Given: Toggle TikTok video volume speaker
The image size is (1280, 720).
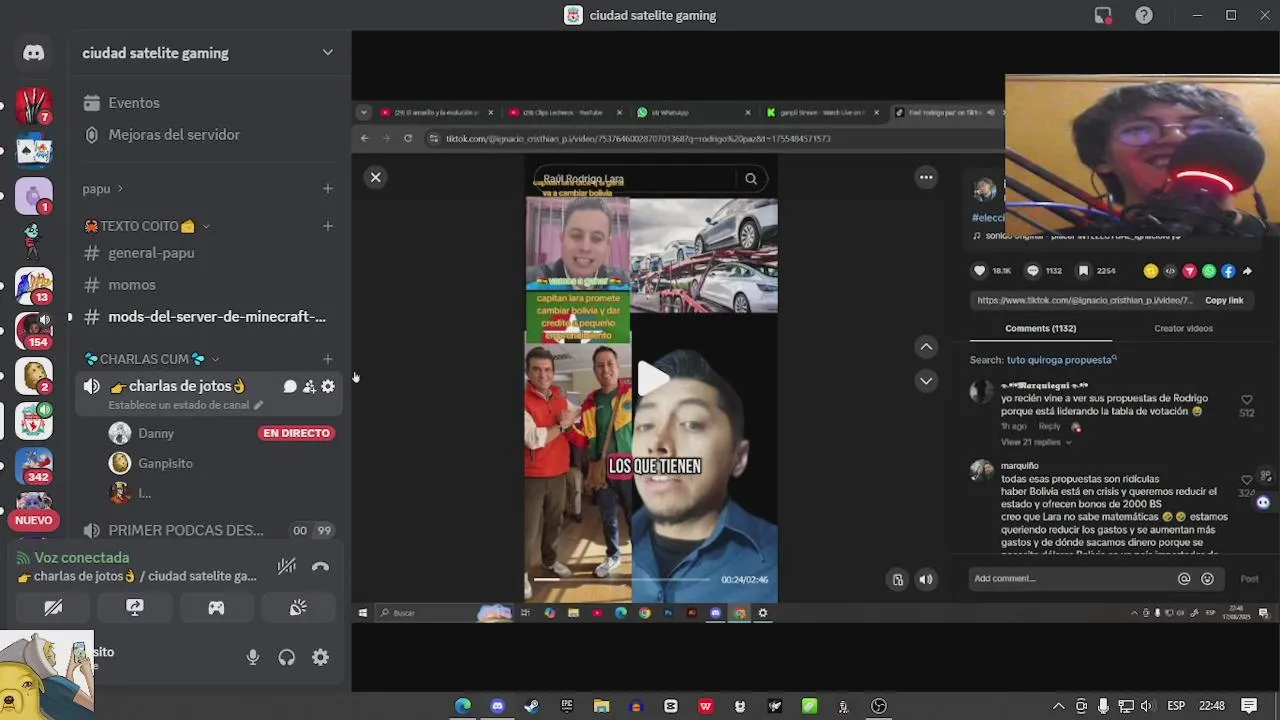Looking at the screenshot, I should [926, 579].
